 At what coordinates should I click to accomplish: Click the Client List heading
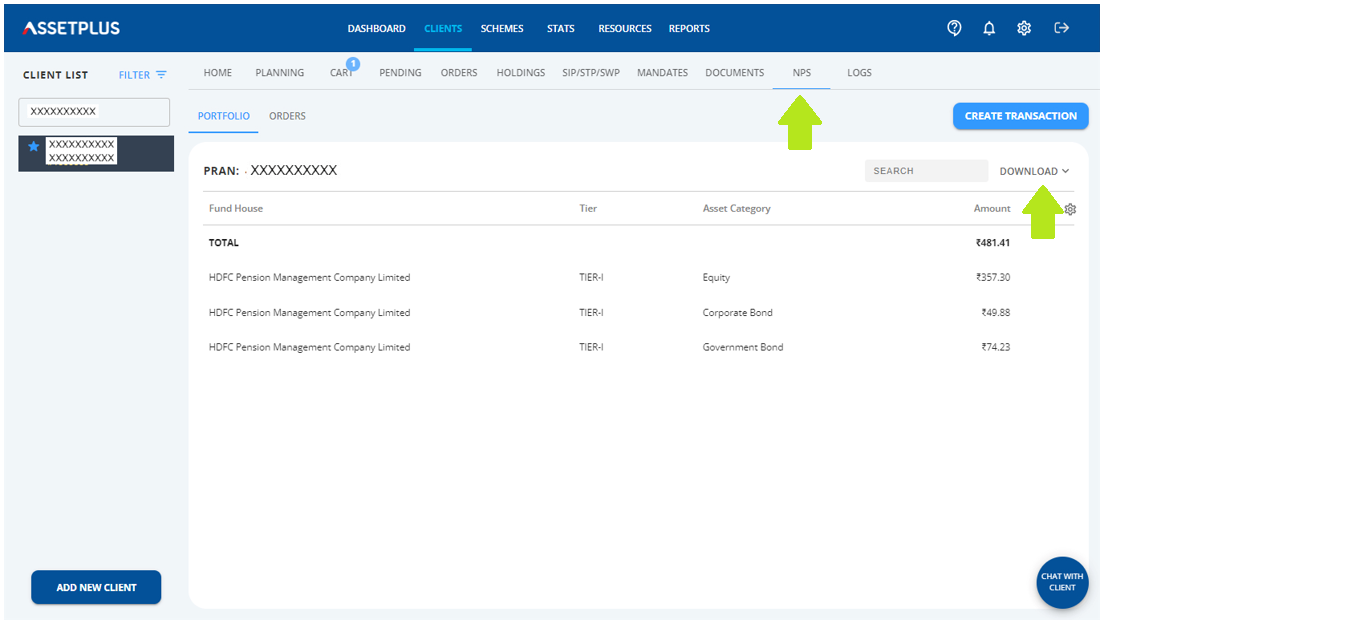click(56, 75)
